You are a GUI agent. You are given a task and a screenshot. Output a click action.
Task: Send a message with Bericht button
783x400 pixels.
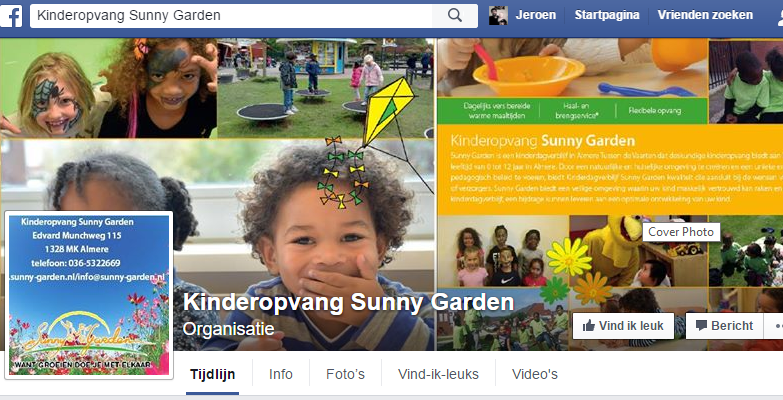point(724,326)
